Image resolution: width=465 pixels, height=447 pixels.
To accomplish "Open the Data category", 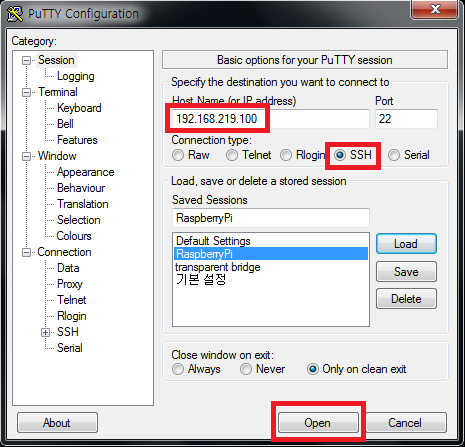I will (68, 268).
